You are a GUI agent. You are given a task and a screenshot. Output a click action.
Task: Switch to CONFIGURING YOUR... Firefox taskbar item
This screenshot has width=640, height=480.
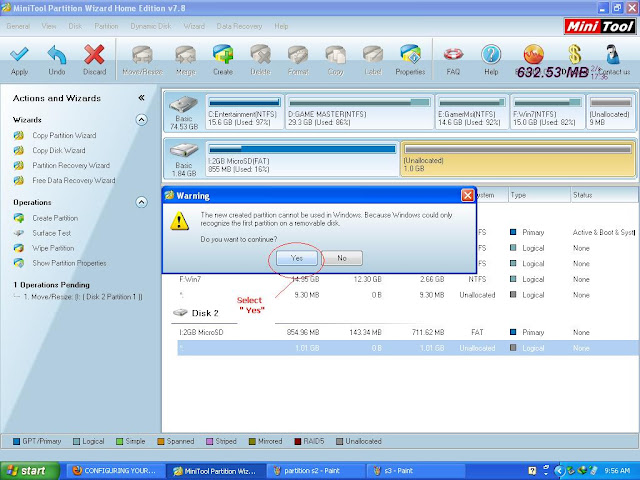(114, 471)
